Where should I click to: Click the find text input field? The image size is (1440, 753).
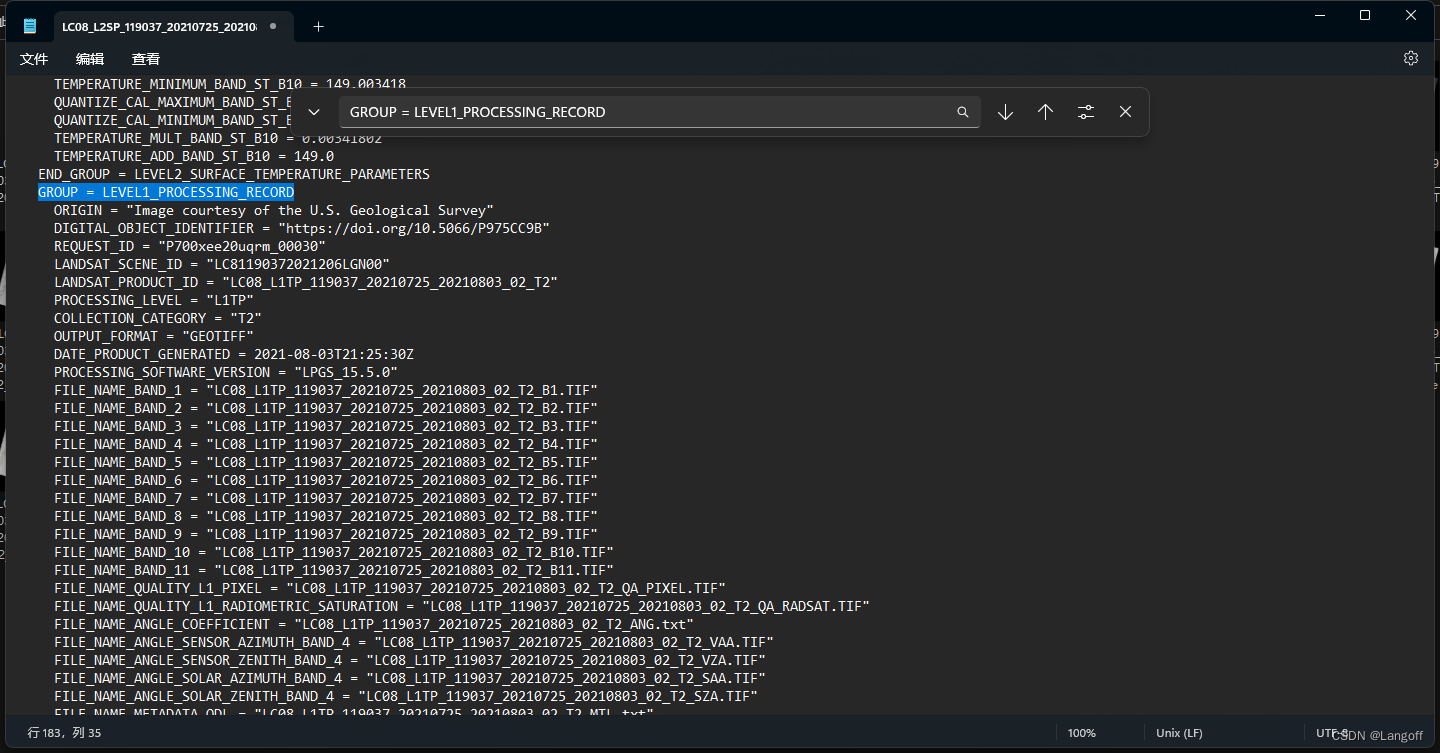659,112
